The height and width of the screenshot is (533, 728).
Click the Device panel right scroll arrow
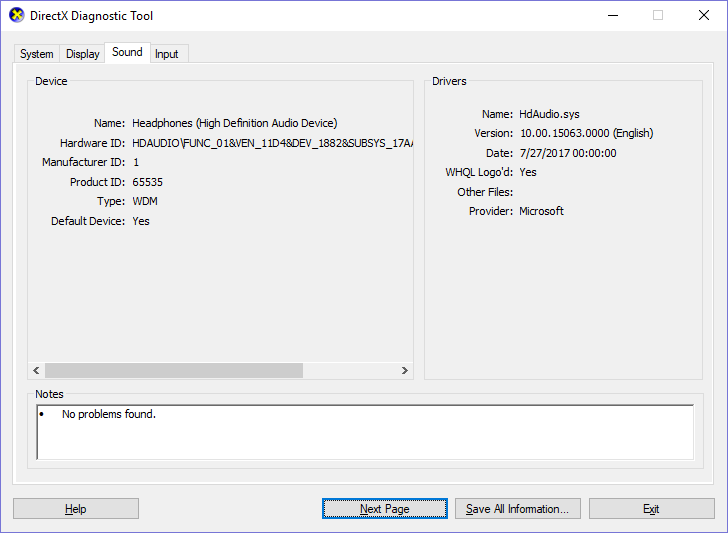404,370
